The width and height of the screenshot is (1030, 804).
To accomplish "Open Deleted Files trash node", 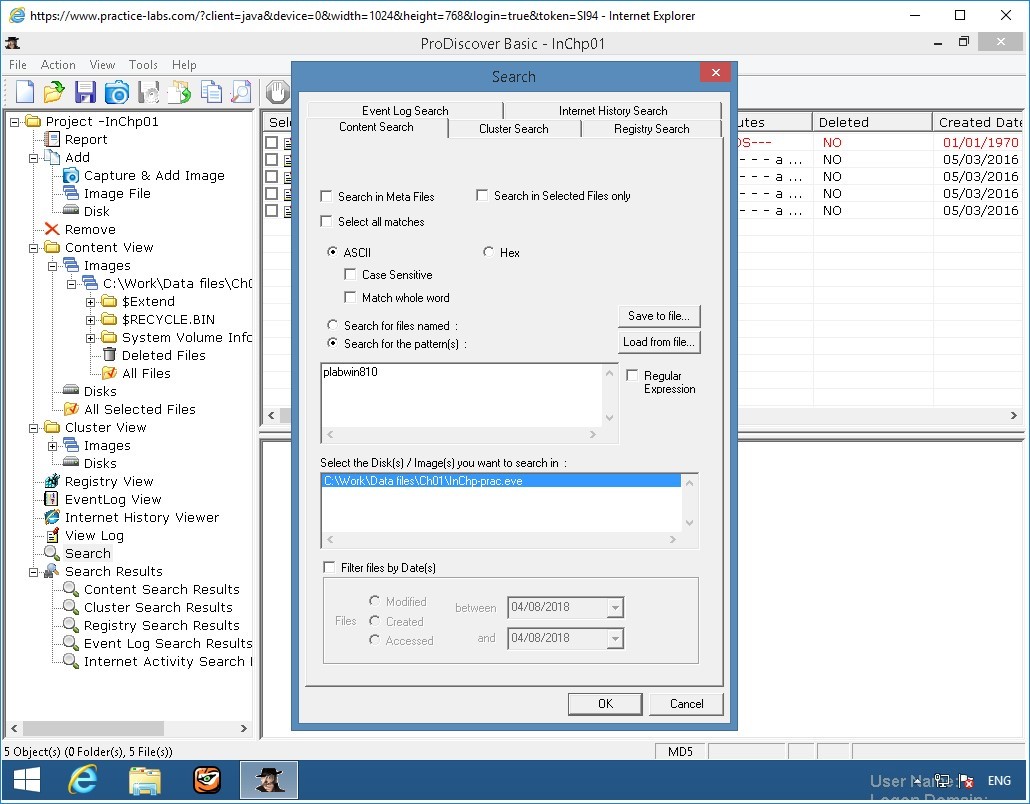I will [164, 355].
